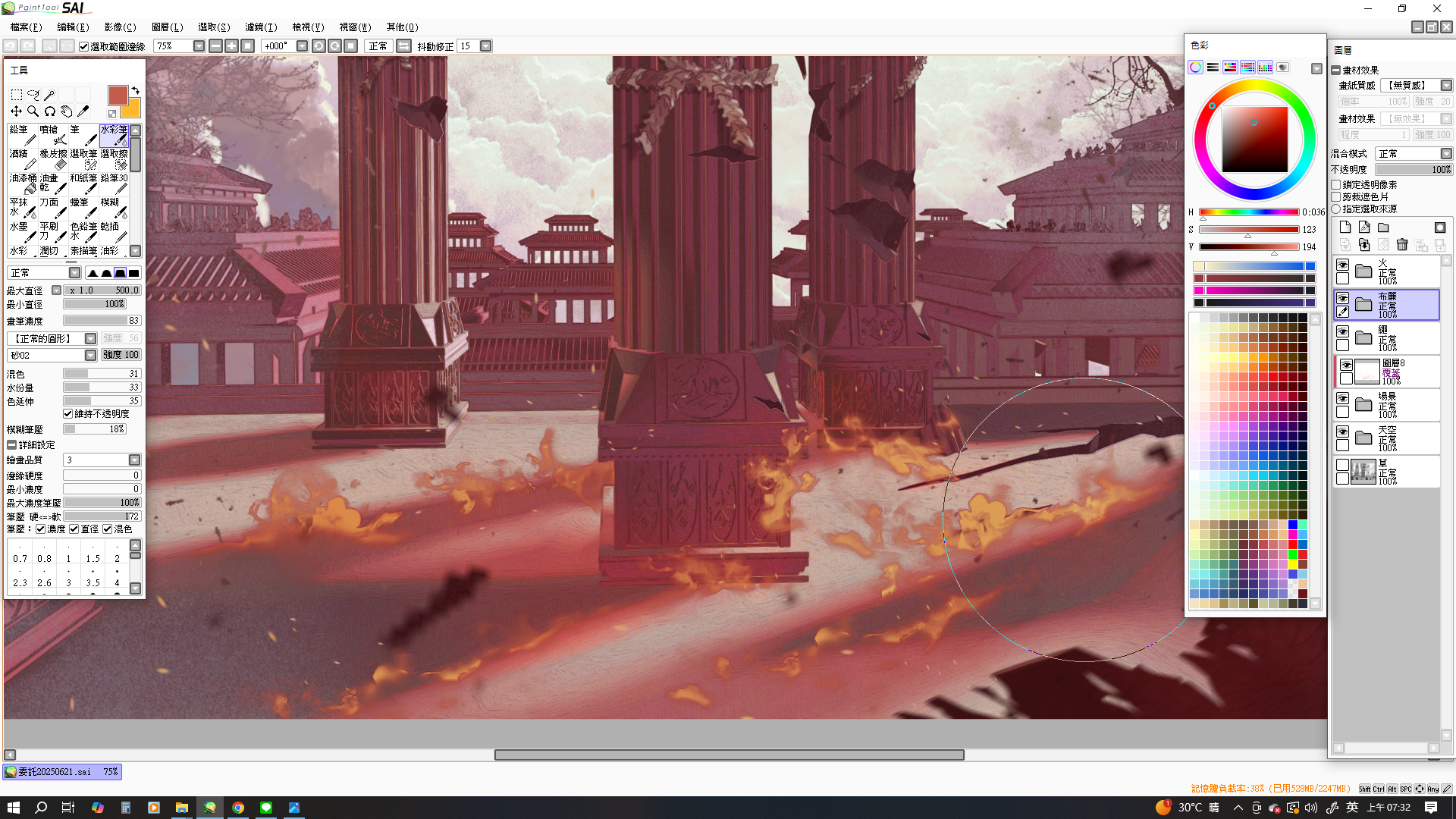1456x819 pixels.
Task: Select 指定選取來源 radio option
Action: 1336,209
